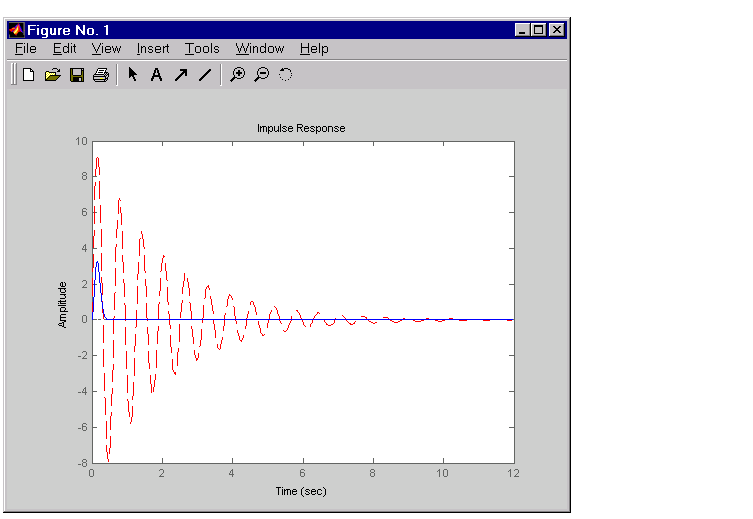The image size is (753, 519).
Task: Expand the View menu
Action: click(106, 48)
